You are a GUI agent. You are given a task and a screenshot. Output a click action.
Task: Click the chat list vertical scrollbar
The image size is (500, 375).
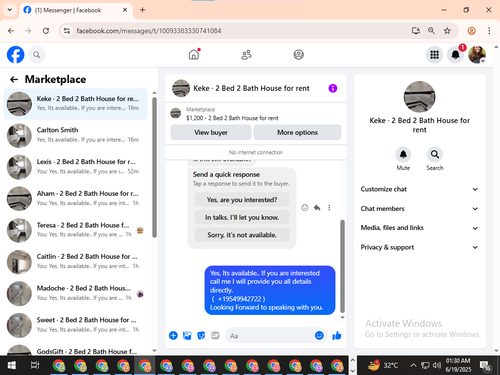[154, 167]
